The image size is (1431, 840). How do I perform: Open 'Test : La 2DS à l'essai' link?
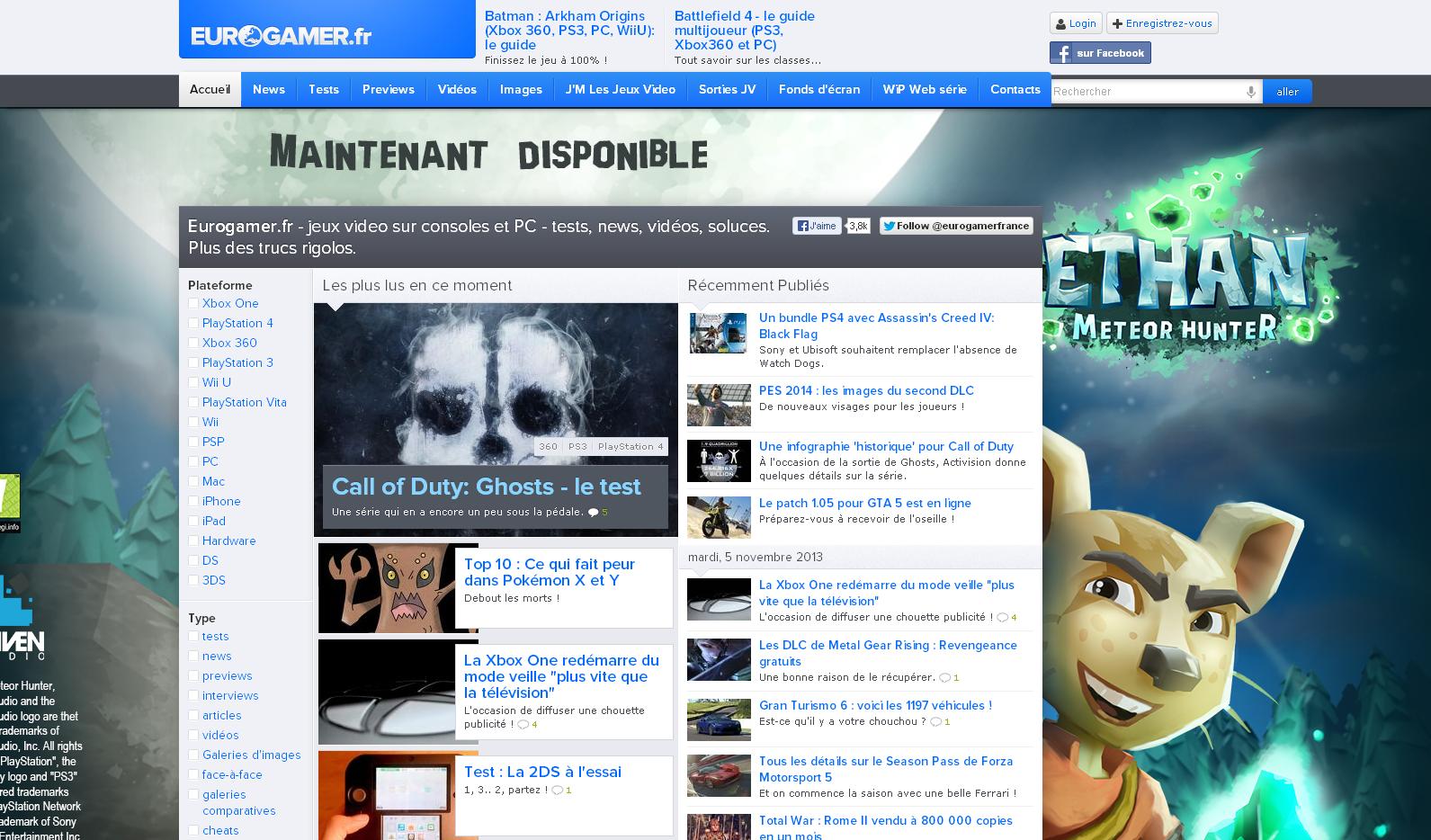[x=542, y=772]
